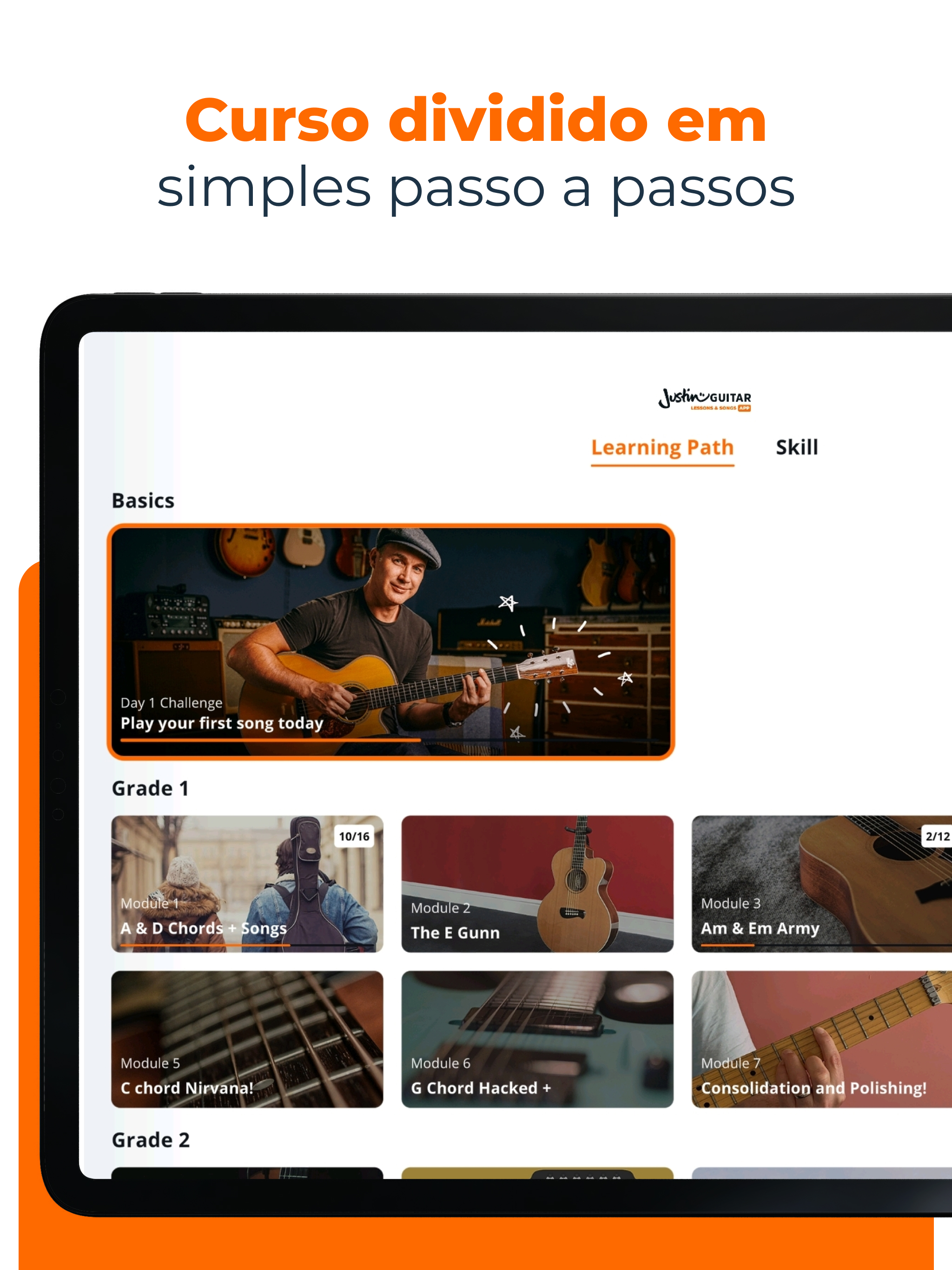Click the 10/16 progress badge
The image size is (952, 1270).
(354, 837)
